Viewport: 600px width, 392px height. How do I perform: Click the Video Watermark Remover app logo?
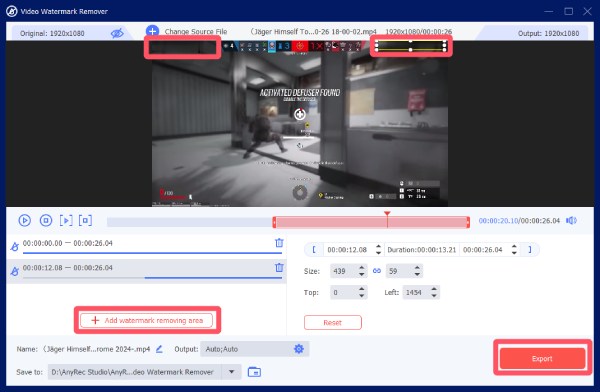click(x=11, y=11)
